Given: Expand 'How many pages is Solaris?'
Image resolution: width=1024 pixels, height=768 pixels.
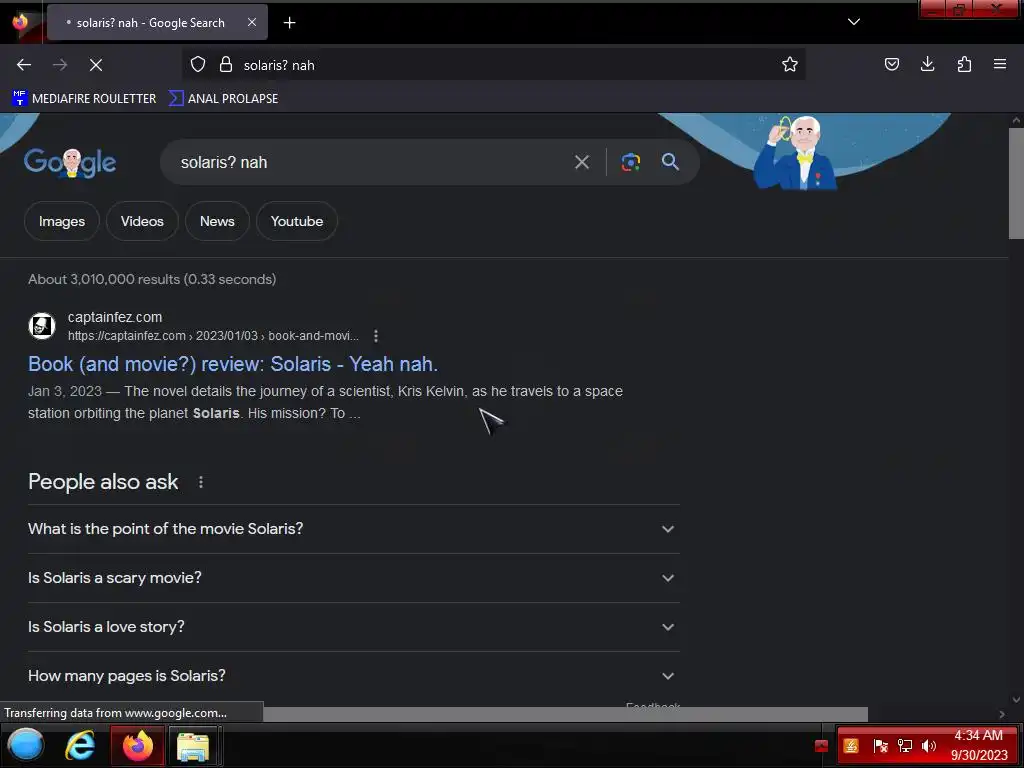Looking at the screenshot, I should (x=353, y=676).
